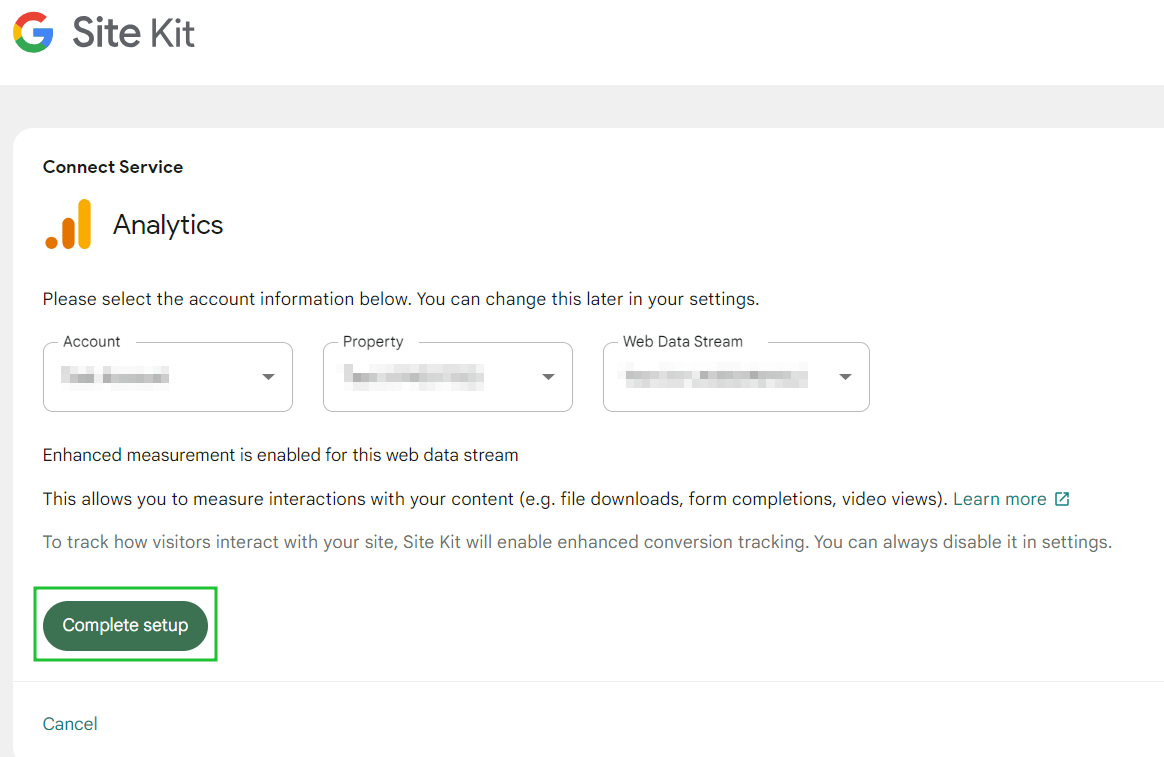This screenshot has width=1164, height=757.
Task: Click the Account field label
Action: pyautogui.click(x=91, y=341)
